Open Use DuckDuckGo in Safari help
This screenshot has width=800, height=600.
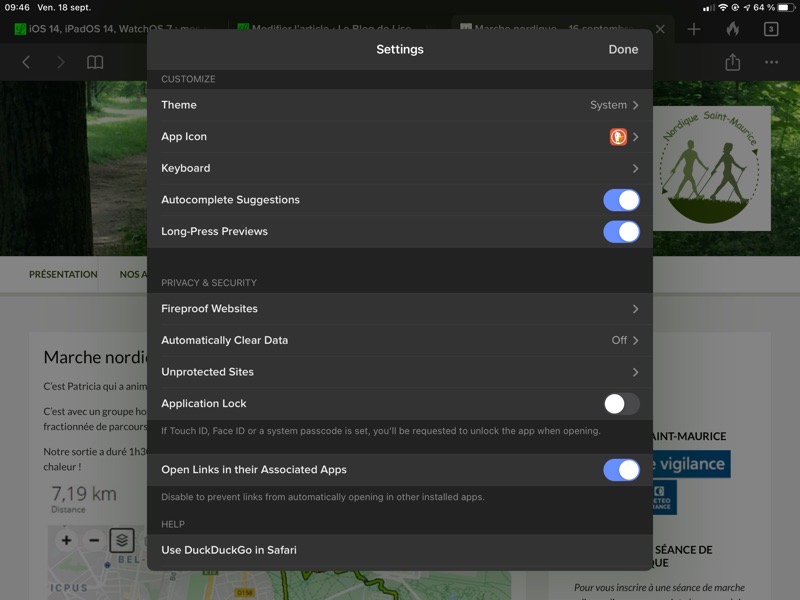[400, 550]
